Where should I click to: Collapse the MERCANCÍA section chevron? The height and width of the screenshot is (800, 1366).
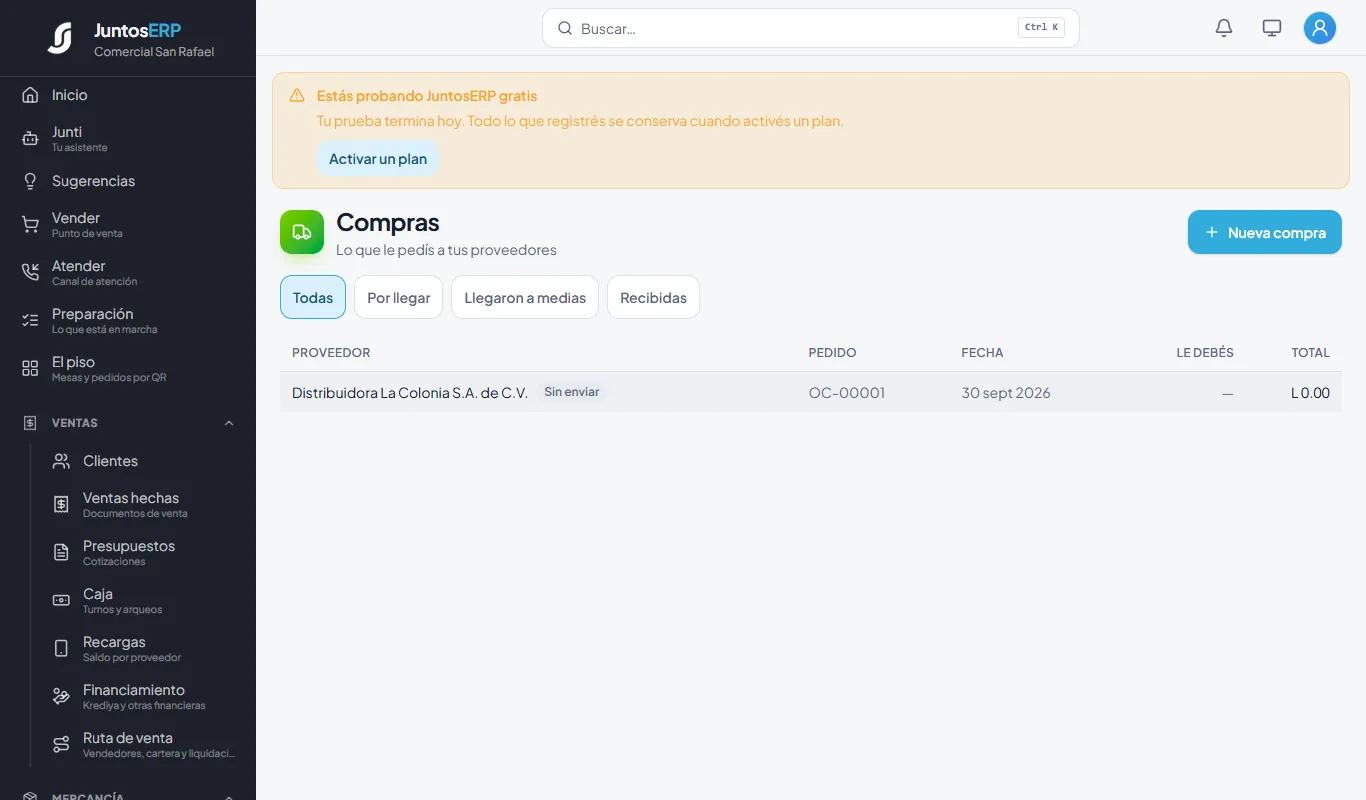[229, 796]
